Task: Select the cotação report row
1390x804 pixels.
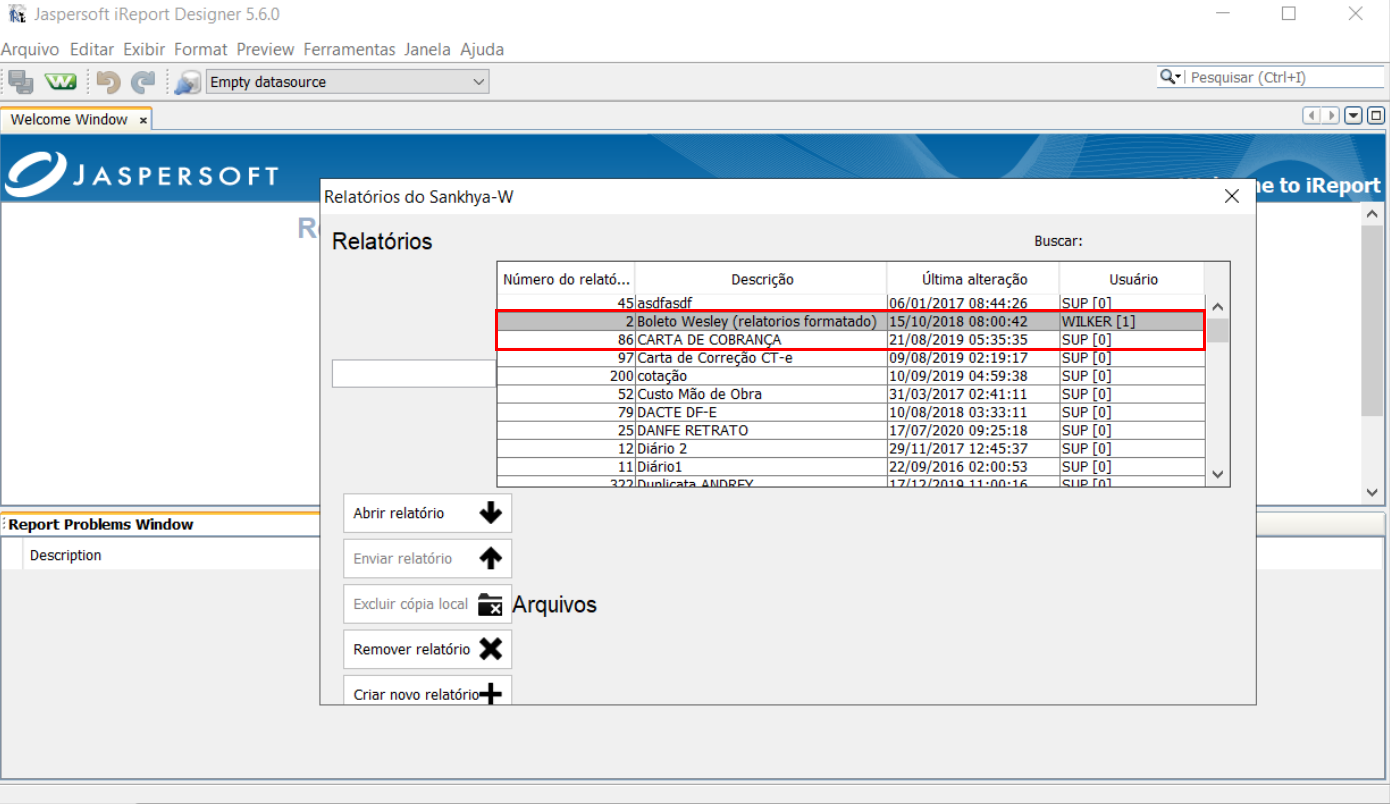Action: click(x=851, y=376)
